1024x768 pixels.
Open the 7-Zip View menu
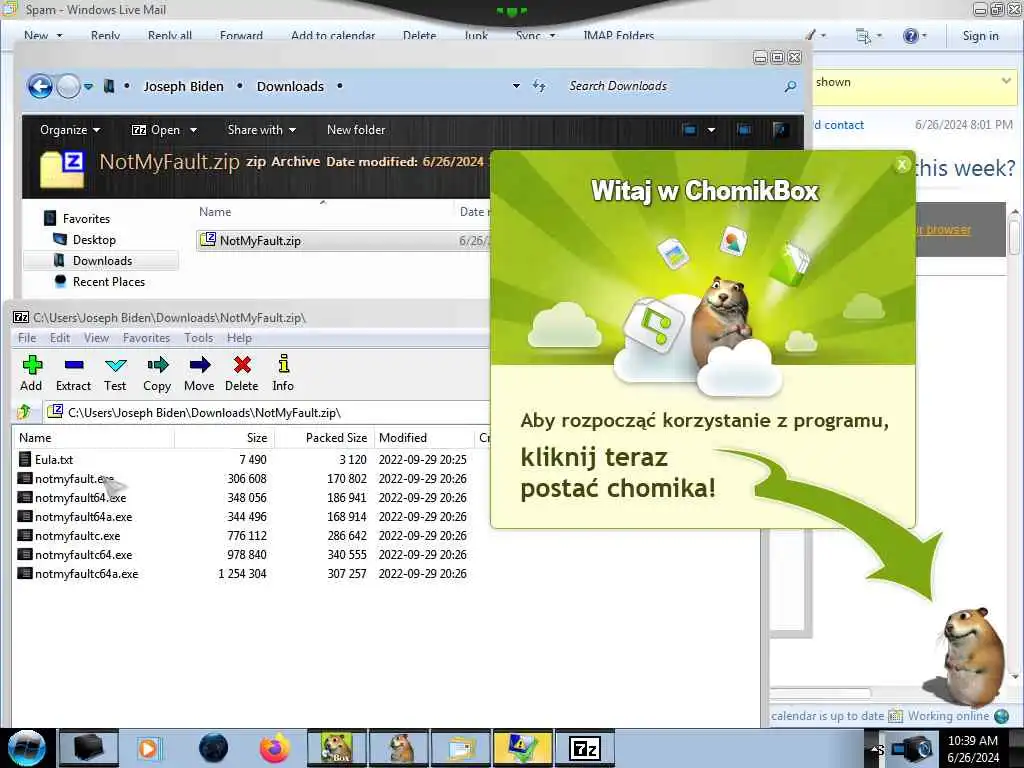pyautogui.click(x=96, y=338)
